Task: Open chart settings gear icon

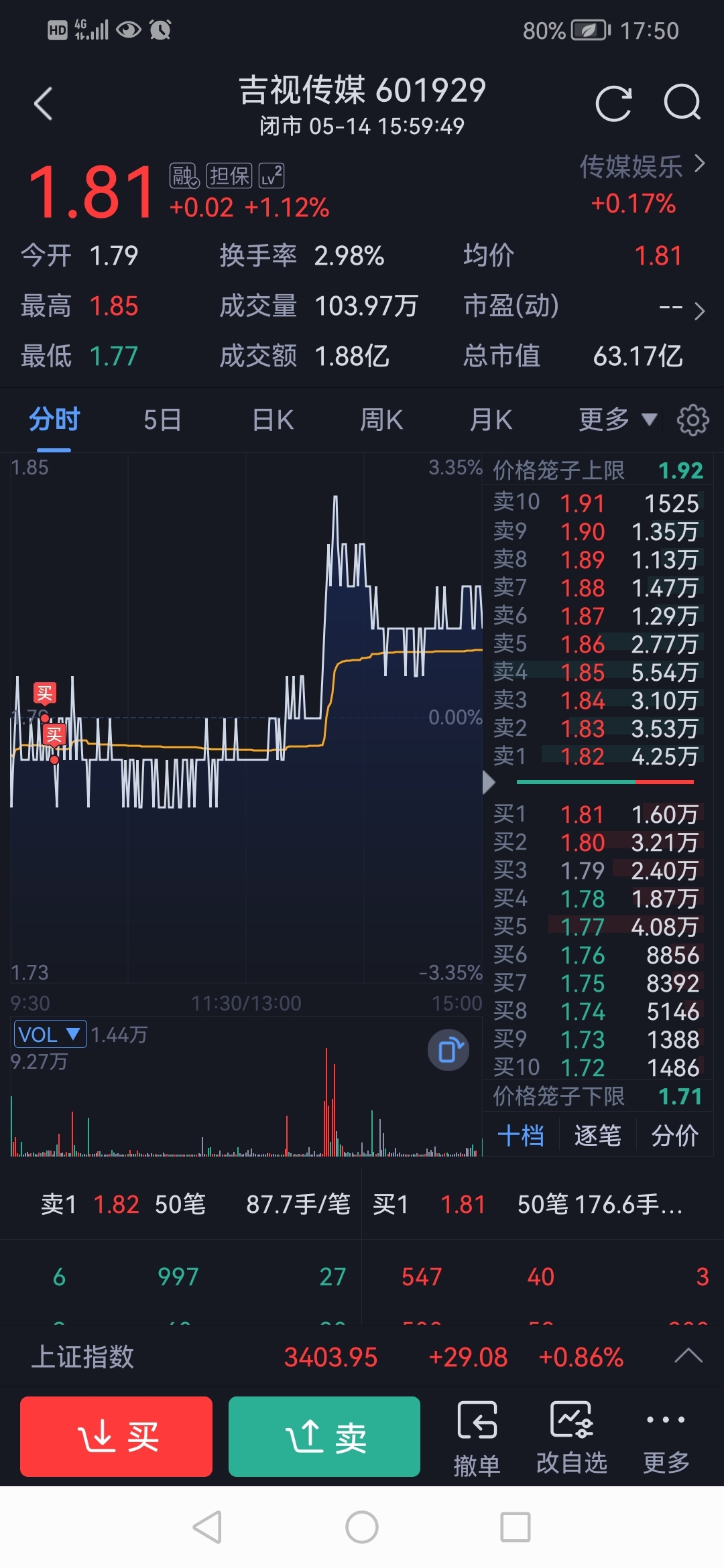Action: pyautogui.click(x=692, y=420)
